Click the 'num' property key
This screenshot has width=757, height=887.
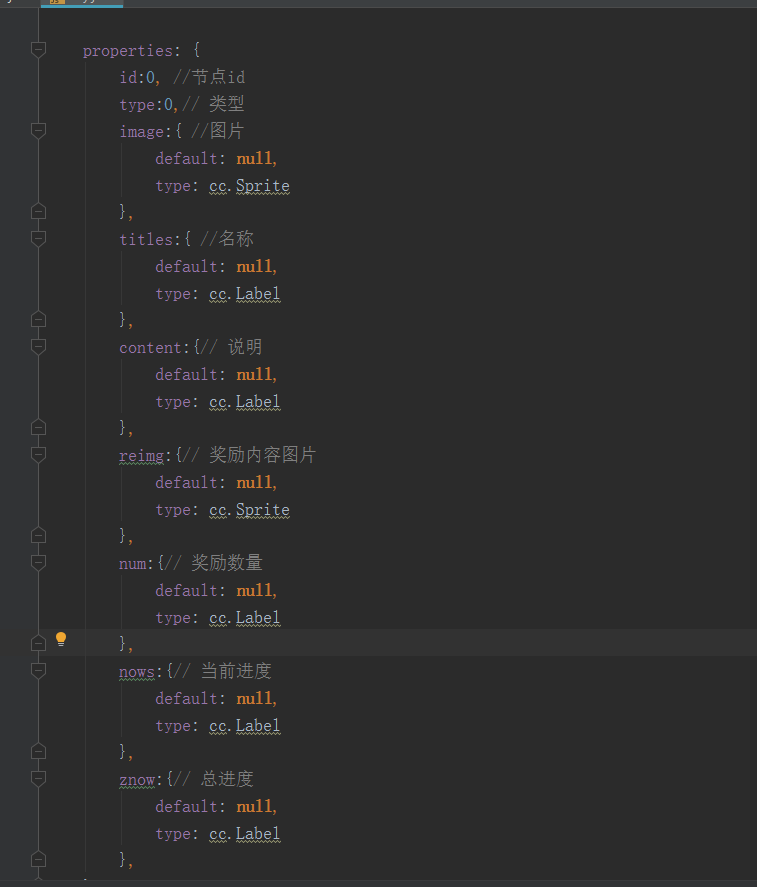click(x=132, y=564)
